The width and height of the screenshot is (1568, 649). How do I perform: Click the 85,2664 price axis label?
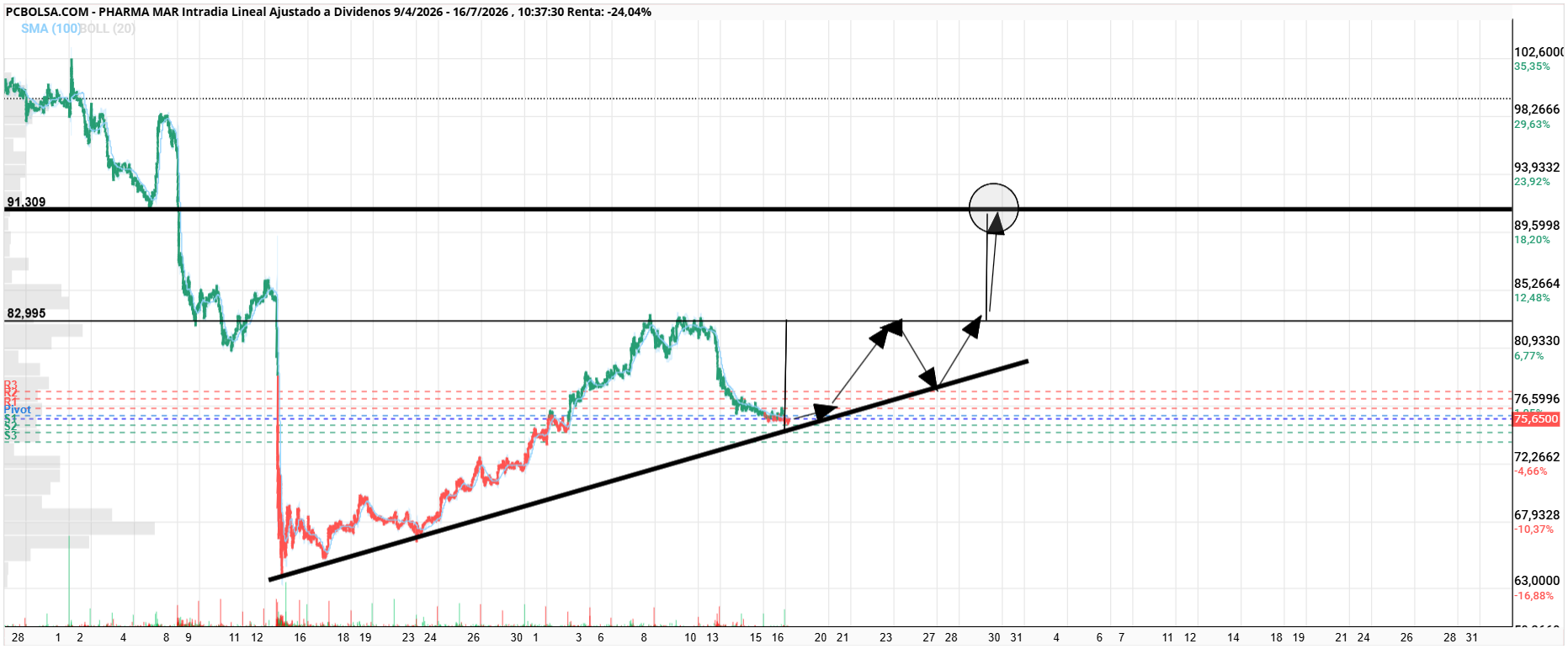1537,284
